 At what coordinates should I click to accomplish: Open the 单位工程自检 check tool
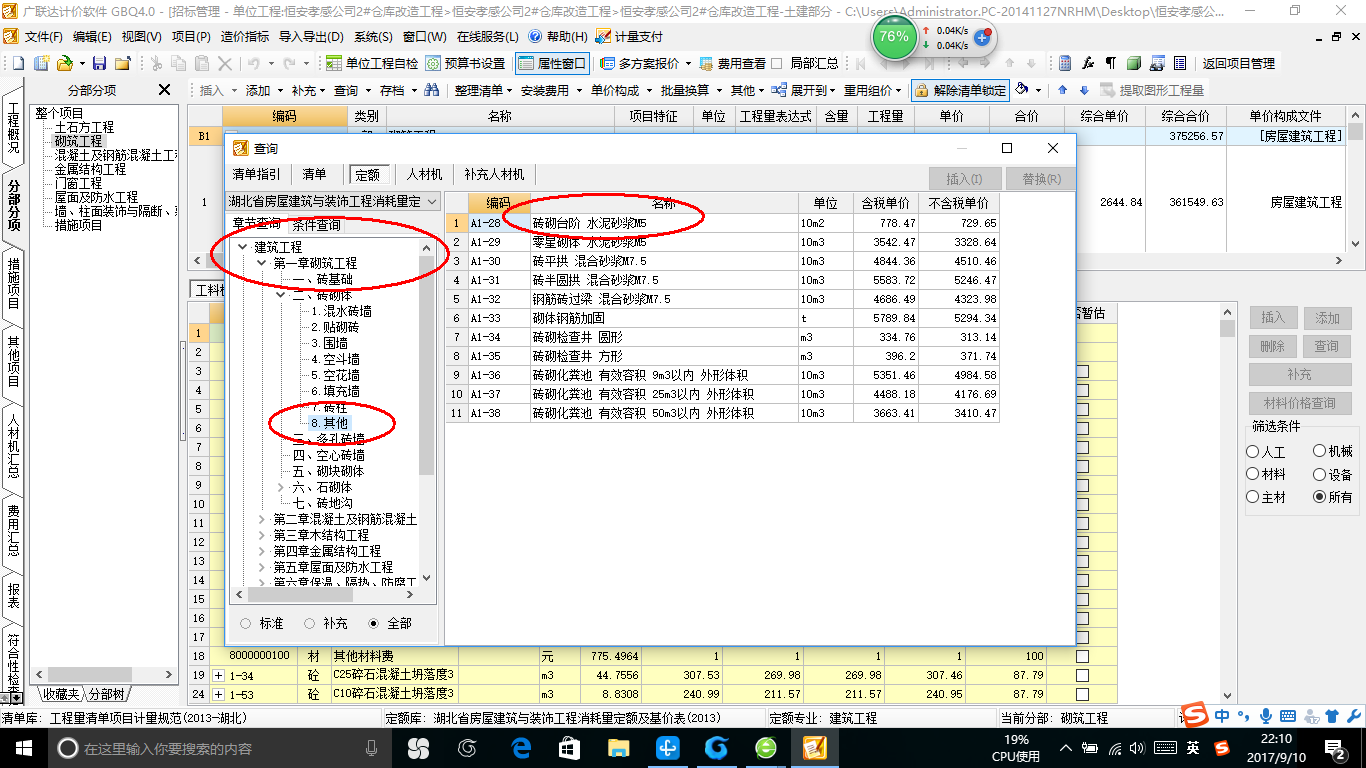pyautogui.click(x=372, y=63)
